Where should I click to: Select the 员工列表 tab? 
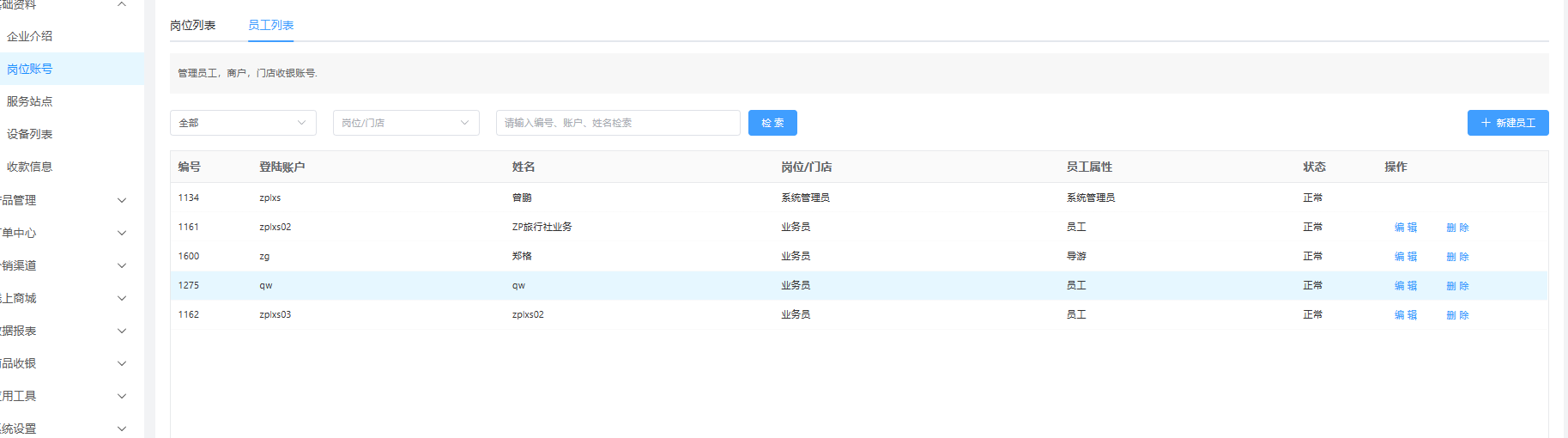pyautogui.click(x=270, y=26)
